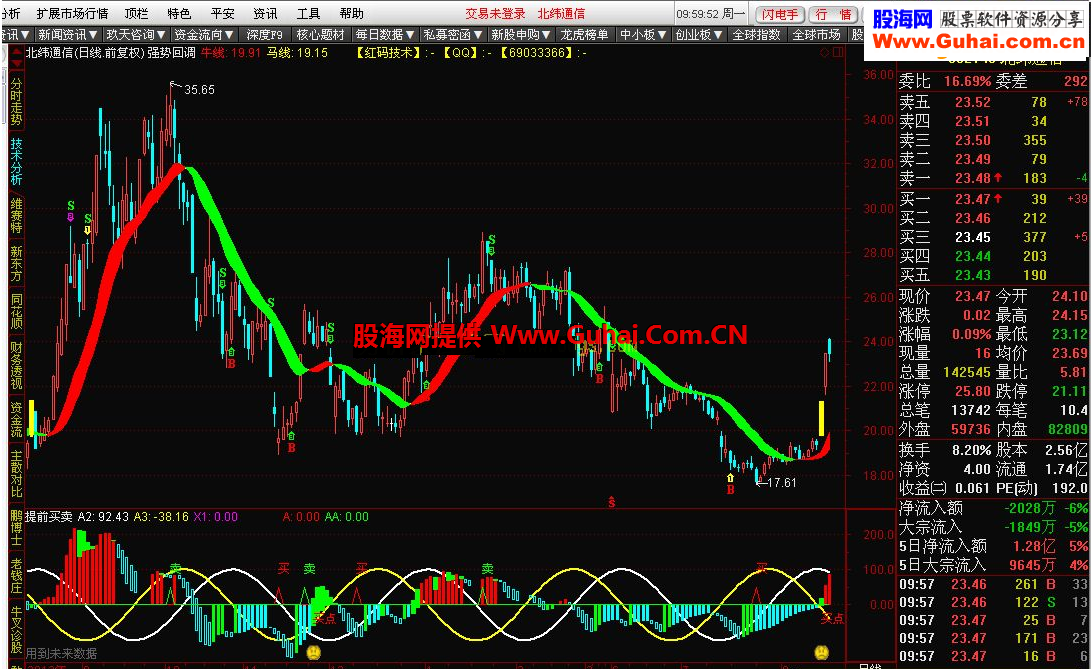1091x669 pixels.
Task: Click the 北纬通信 label in the top bar
Action: click(x=562, y=14)
